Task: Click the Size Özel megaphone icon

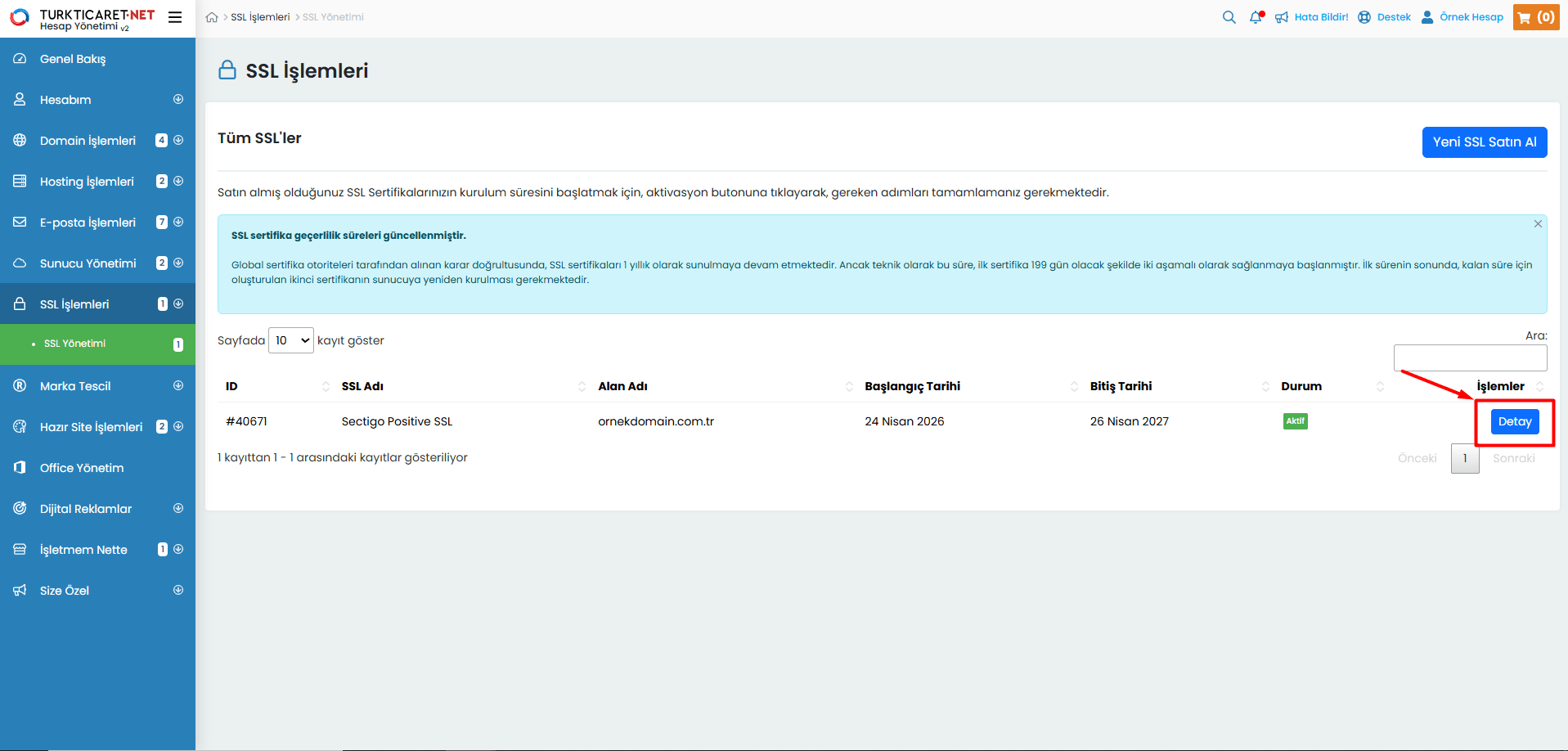Action: [20, 591]
